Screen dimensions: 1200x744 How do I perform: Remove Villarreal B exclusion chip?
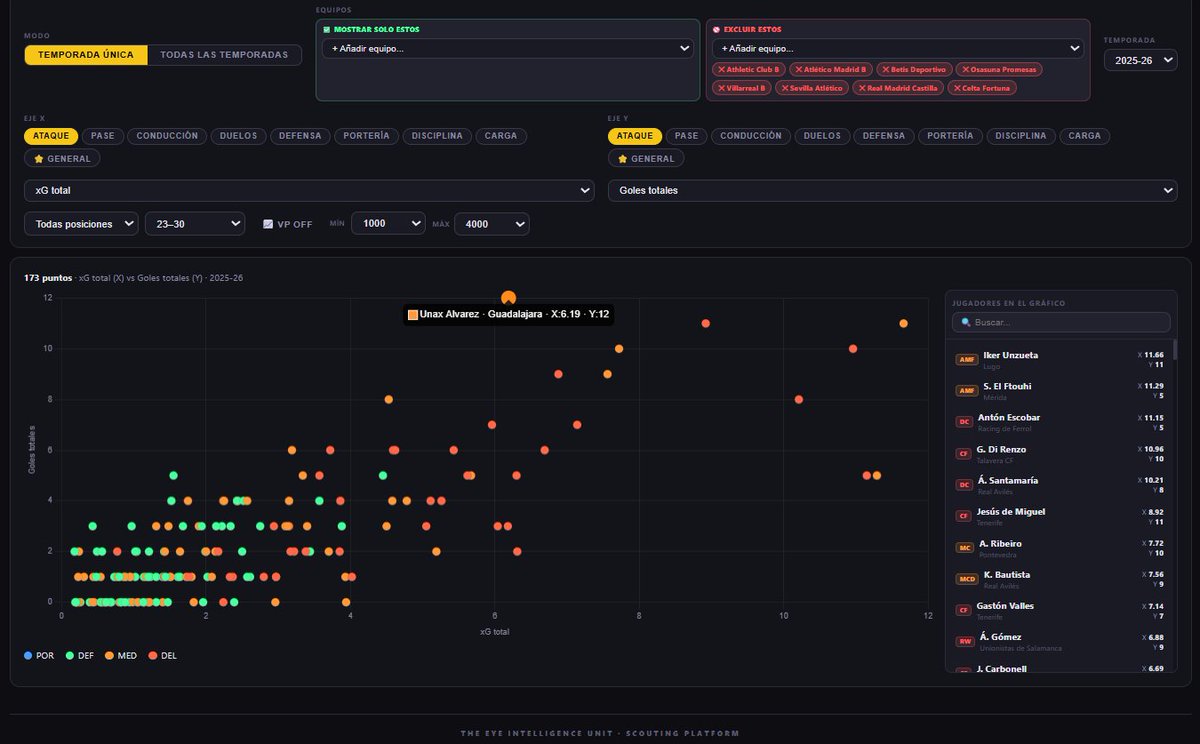point(741,88)
